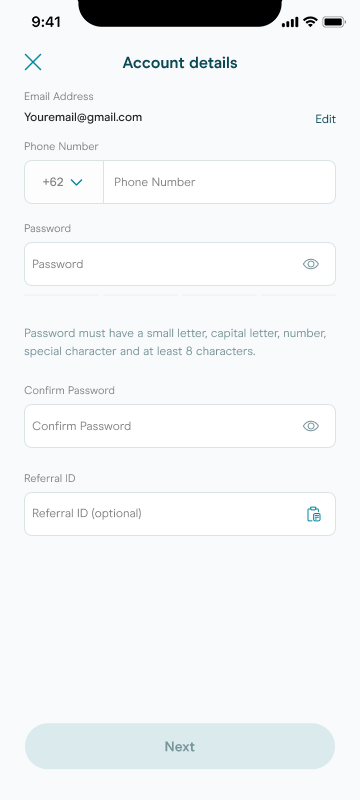This screenshot has height=800, width=360.
Task: Expand the chevron next to +62
Action: pyautogui.click(x=76, y=182)
